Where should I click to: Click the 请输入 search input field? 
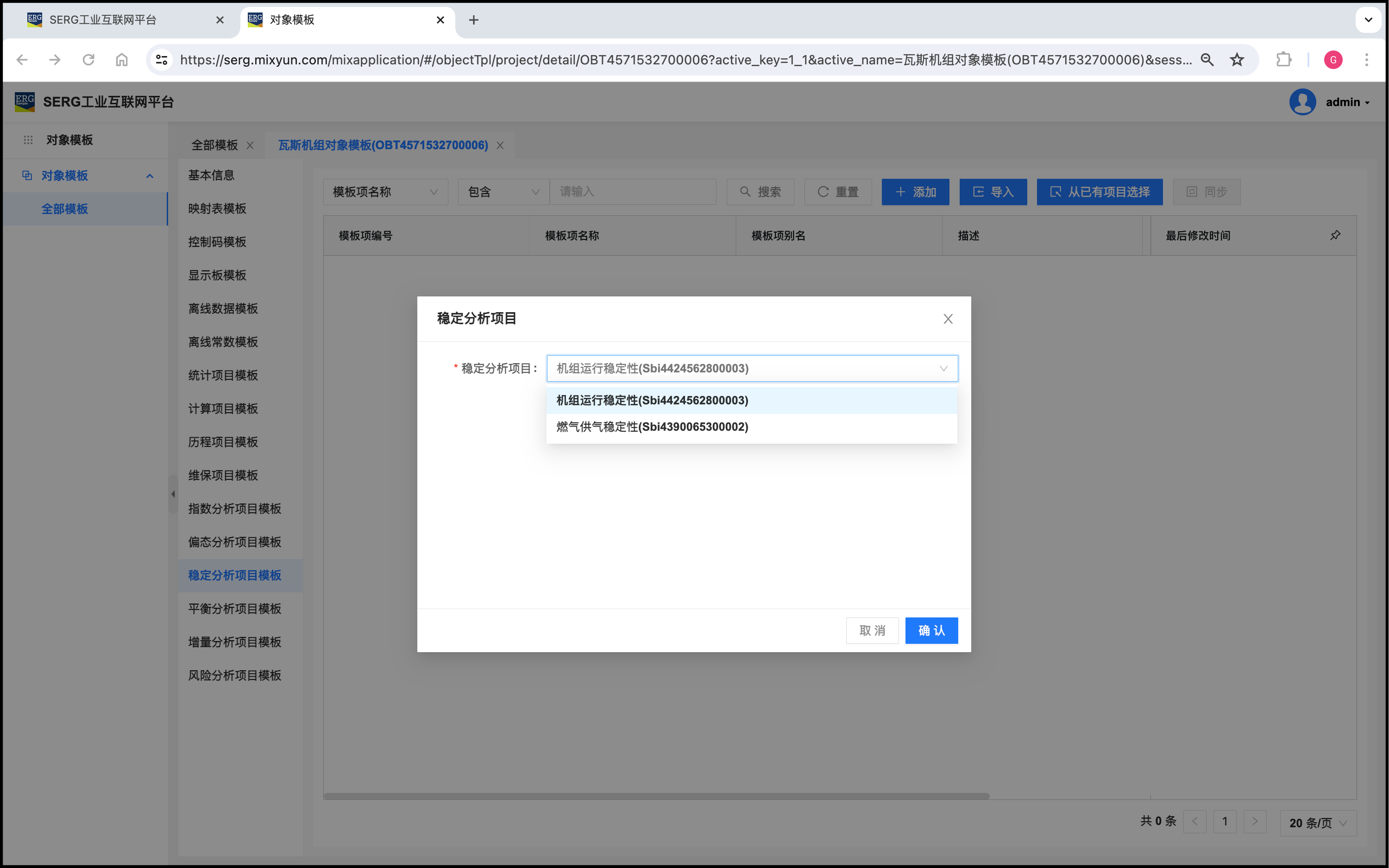point(633,192)
